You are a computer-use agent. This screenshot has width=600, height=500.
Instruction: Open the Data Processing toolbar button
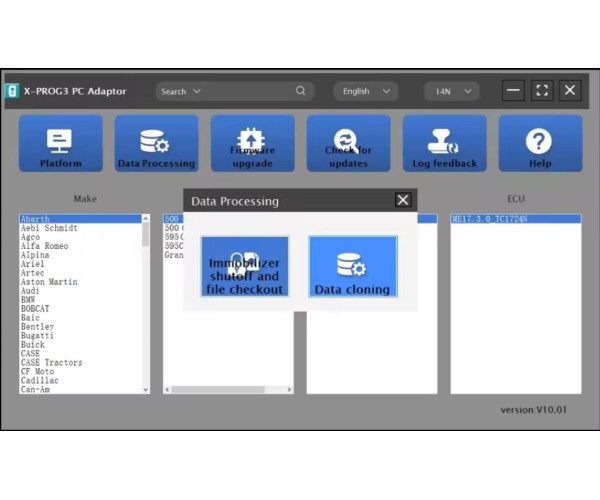157,143
